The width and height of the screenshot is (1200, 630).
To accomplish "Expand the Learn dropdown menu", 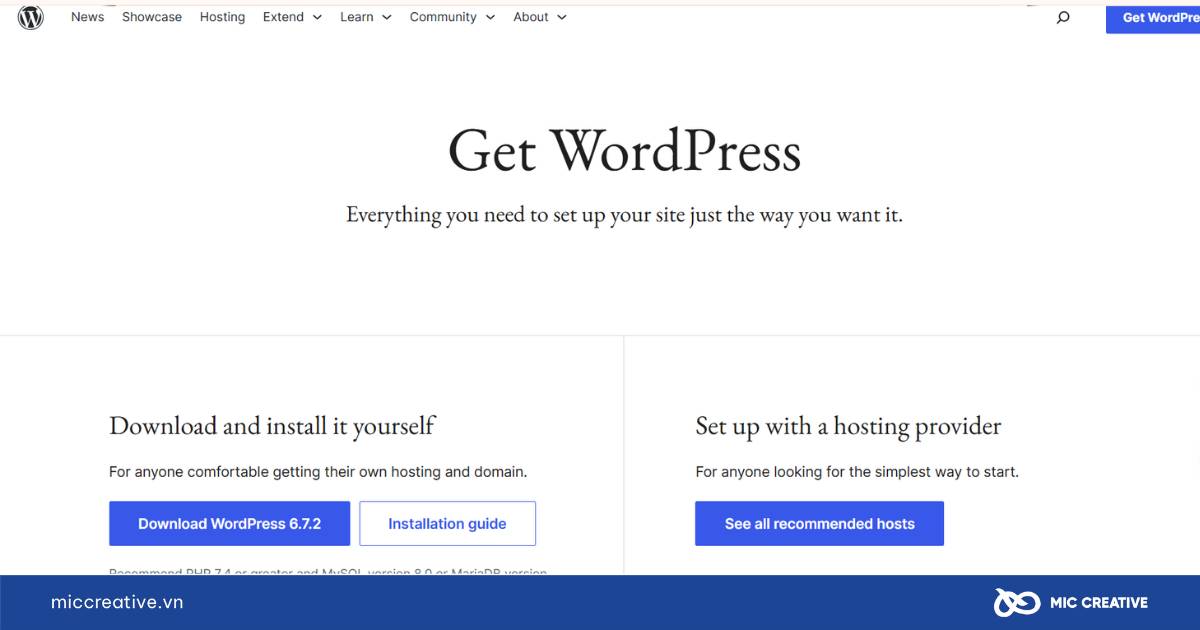I will pyautogui.click(x=366, y=17).
